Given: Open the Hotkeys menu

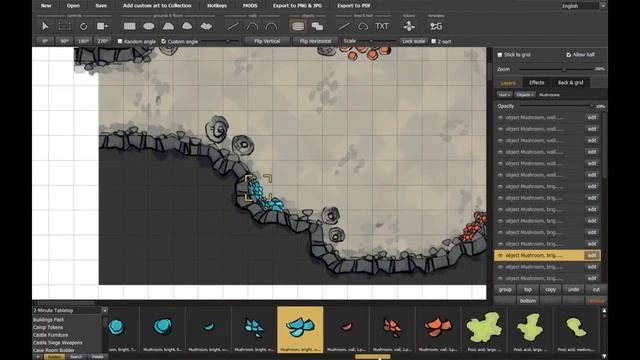Looking at the screenshot, I should pos(217,6).
